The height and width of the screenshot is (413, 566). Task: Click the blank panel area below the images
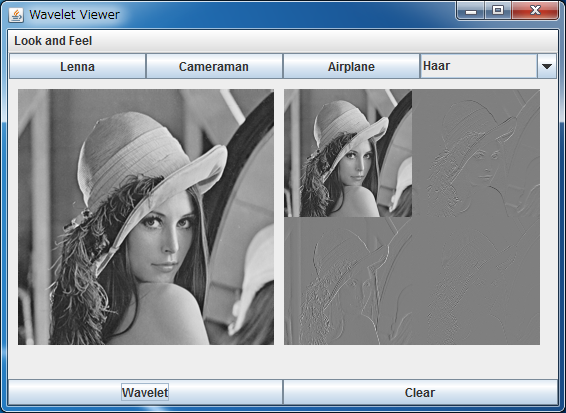point(283,362)
